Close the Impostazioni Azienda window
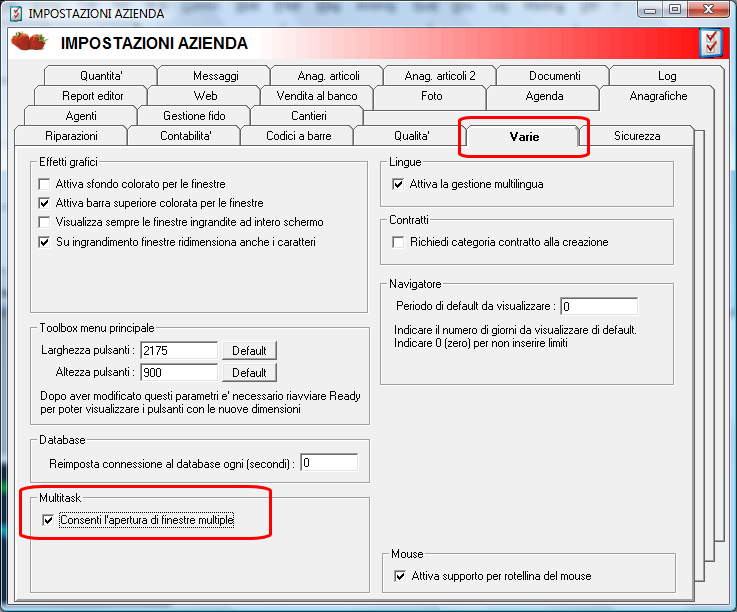 pyautogui.click(x=708, y=10)
